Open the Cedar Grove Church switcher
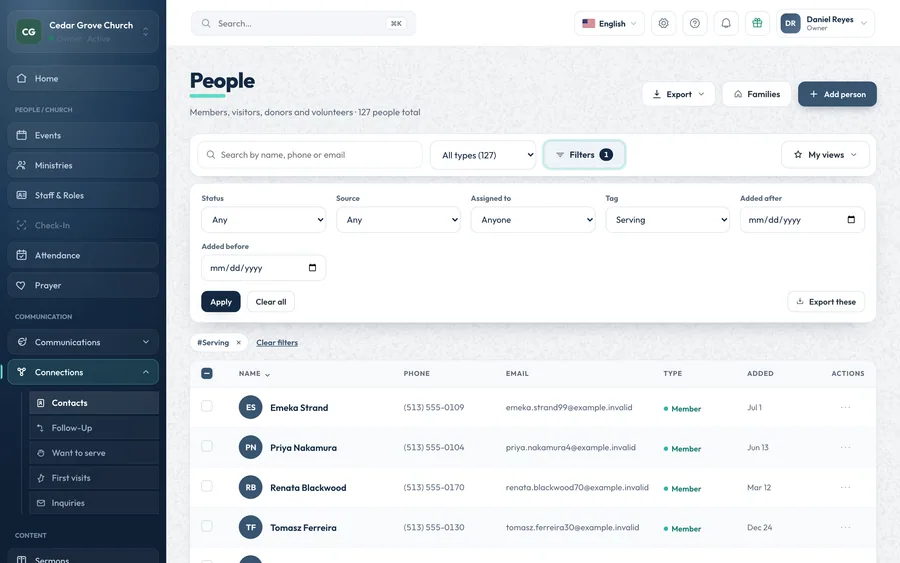Viewport: 900px width, 563px height. (83, 32)
